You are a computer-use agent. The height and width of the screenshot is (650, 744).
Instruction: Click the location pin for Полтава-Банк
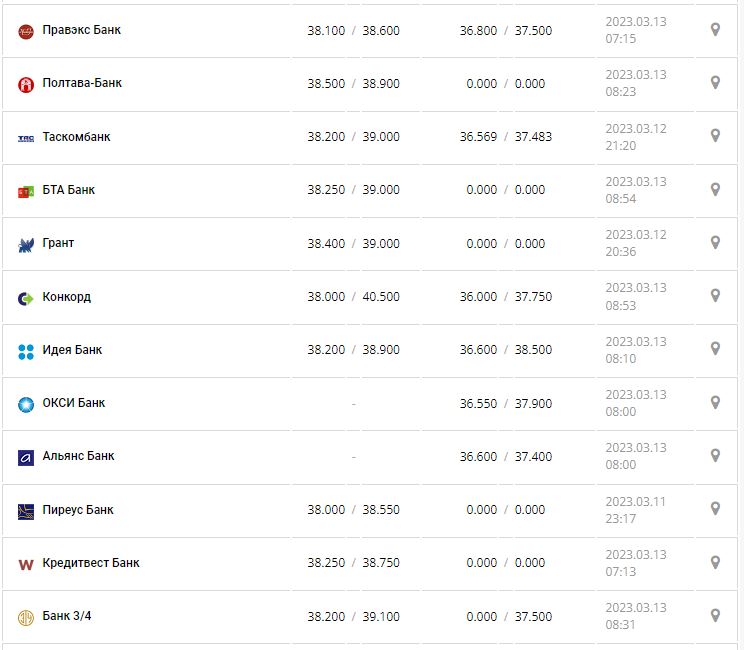click(715, 83)
